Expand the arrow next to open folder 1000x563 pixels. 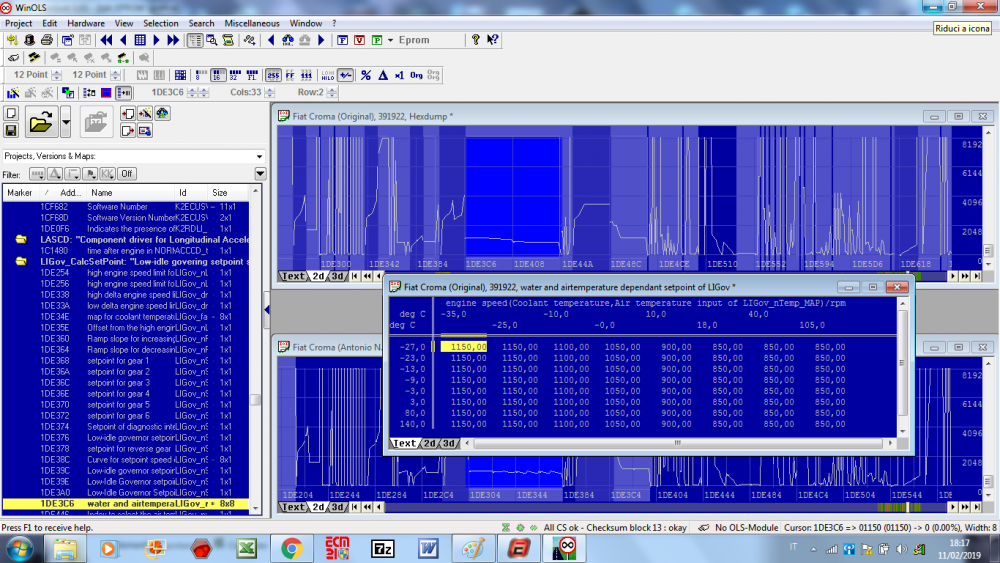(66, 122)
